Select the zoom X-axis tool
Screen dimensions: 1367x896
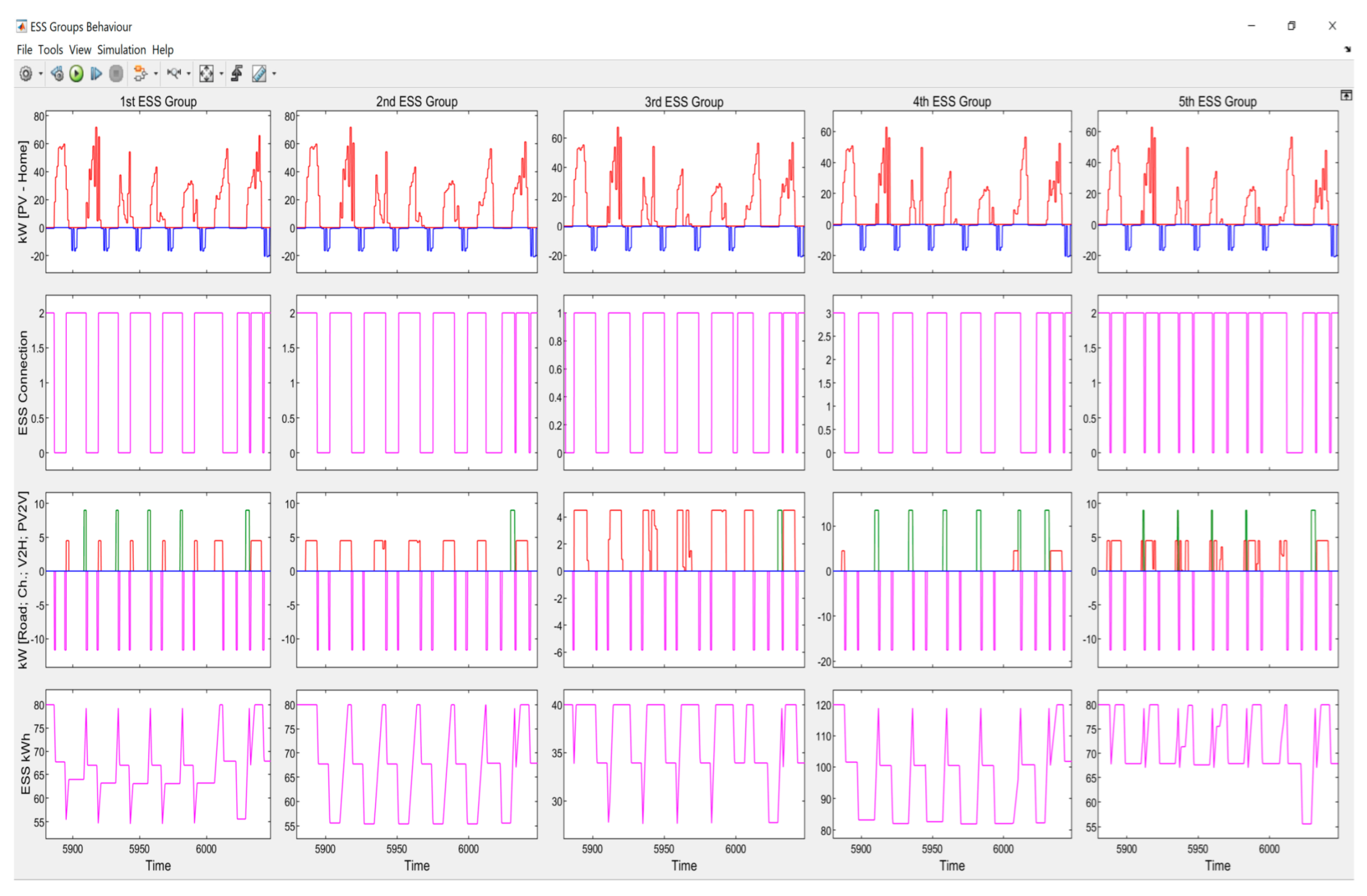(x=173, y=74)
